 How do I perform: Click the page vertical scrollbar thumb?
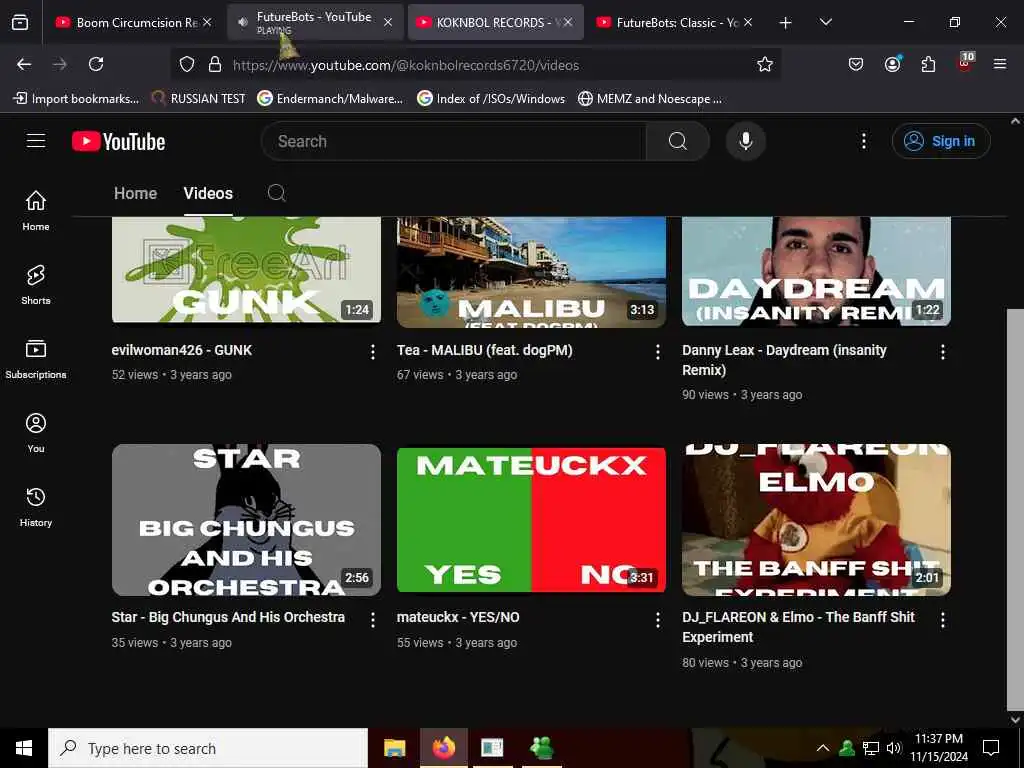[1015, 507]
